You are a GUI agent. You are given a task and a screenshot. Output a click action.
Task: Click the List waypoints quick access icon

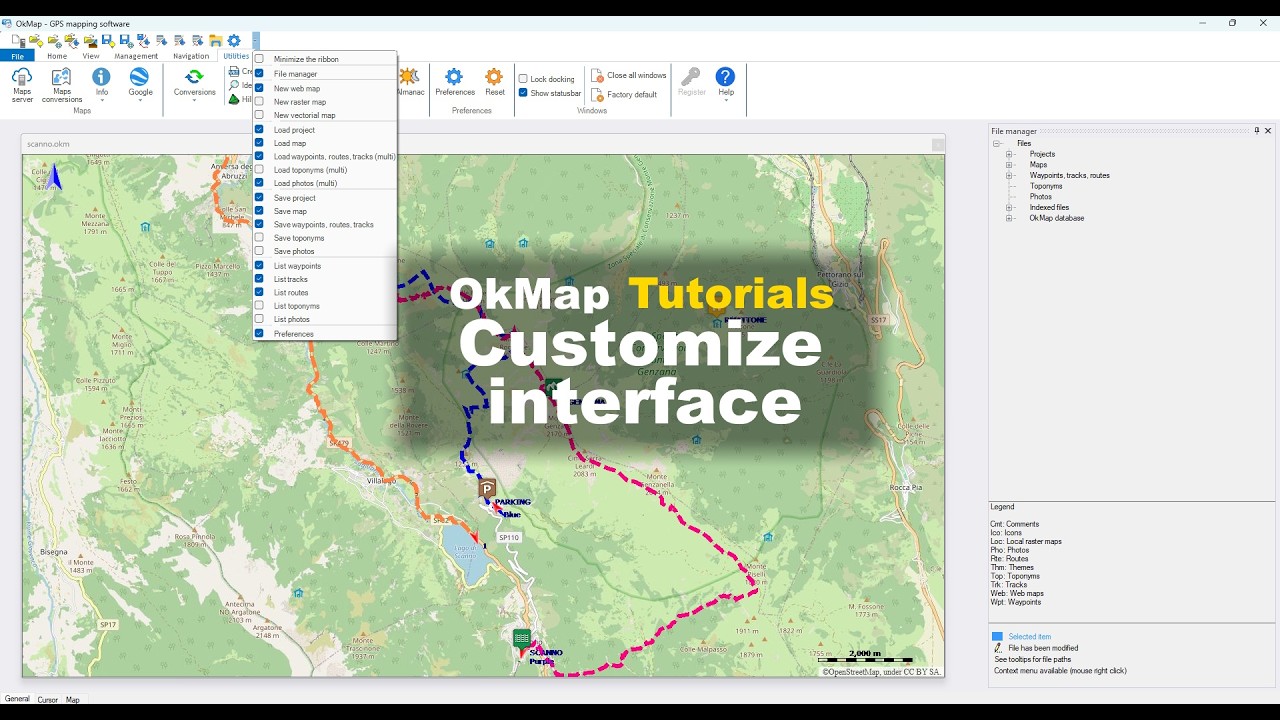pos(161,41)
